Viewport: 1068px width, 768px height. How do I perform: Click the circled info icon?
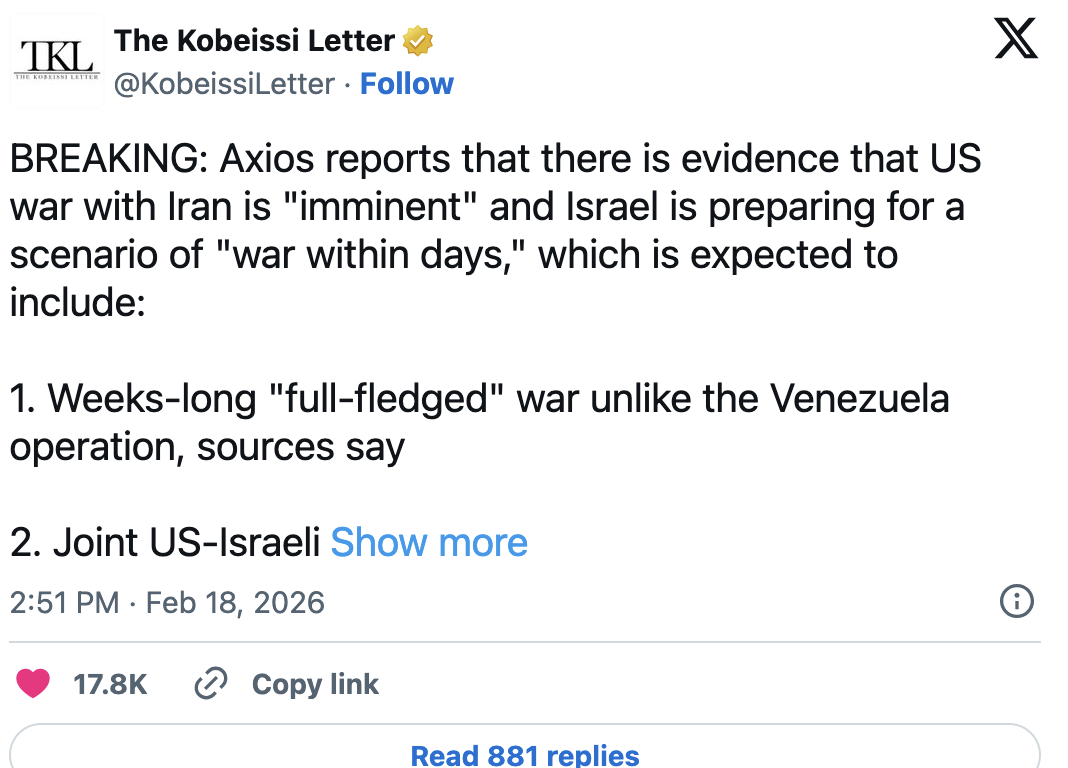1017,602
